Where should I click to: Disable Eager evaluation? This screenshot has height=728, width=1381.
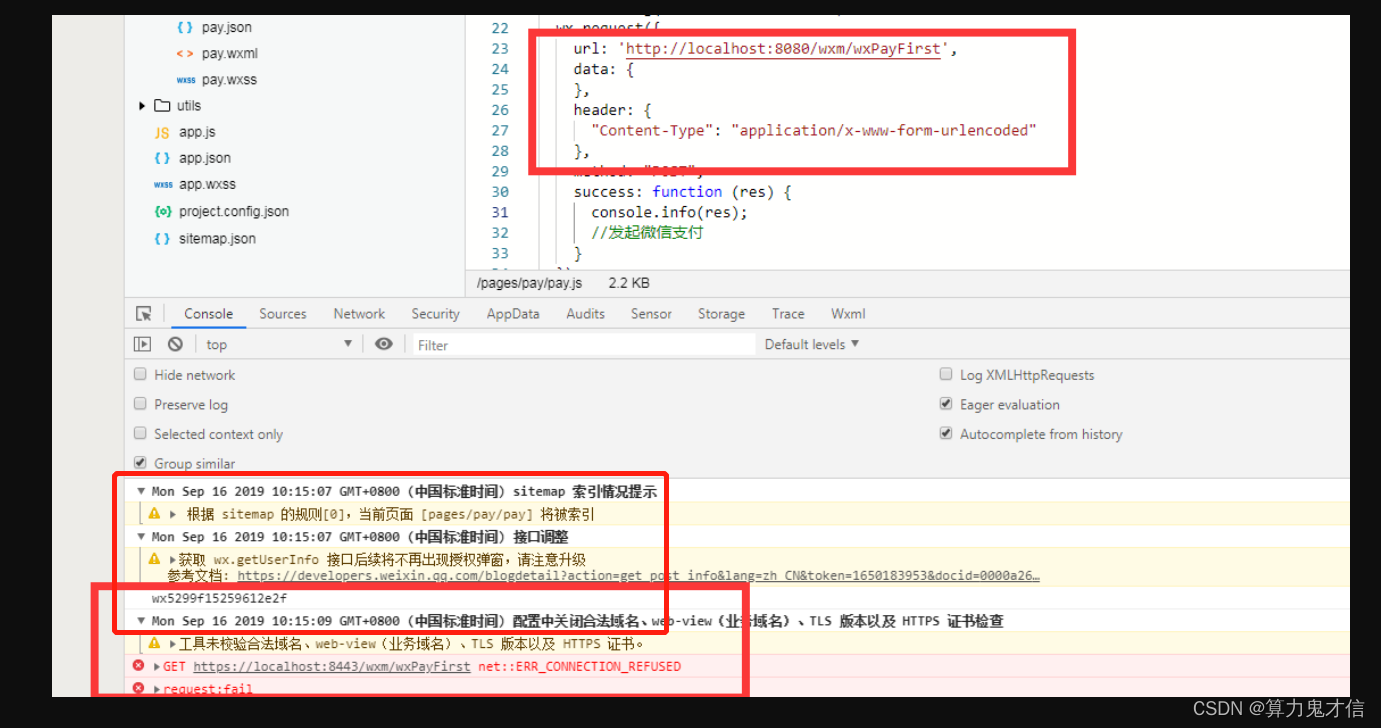pyautogui.click(x=945, y=403)
